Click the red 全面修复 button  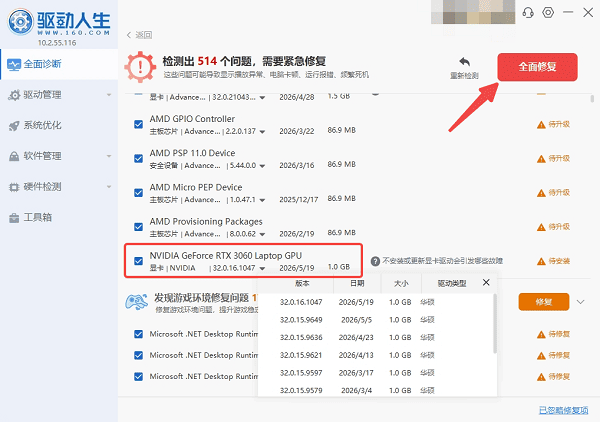point(537,67)
